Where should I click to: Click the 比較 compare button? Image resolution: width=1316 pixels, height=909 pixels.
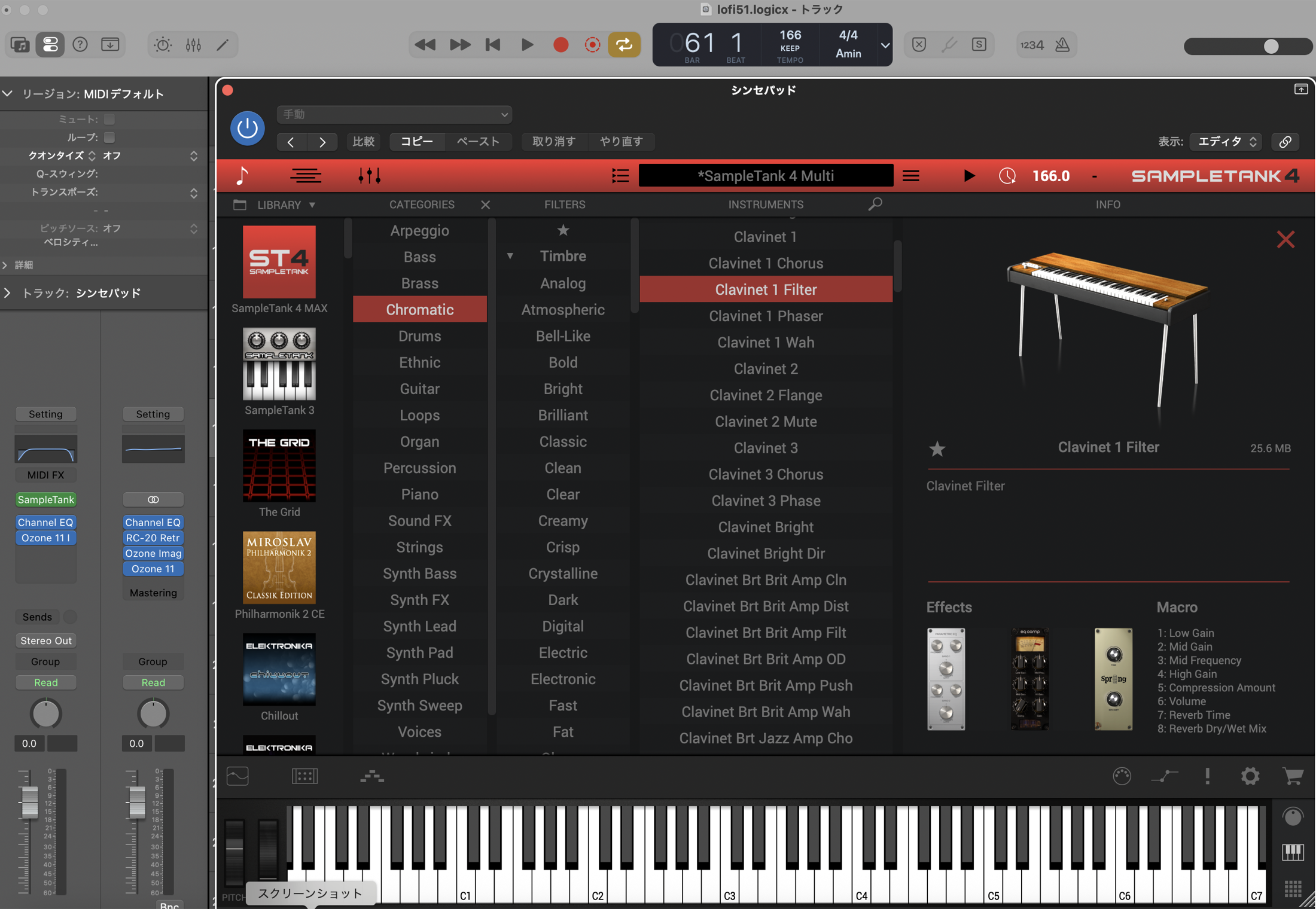click(x=364, y=142)
